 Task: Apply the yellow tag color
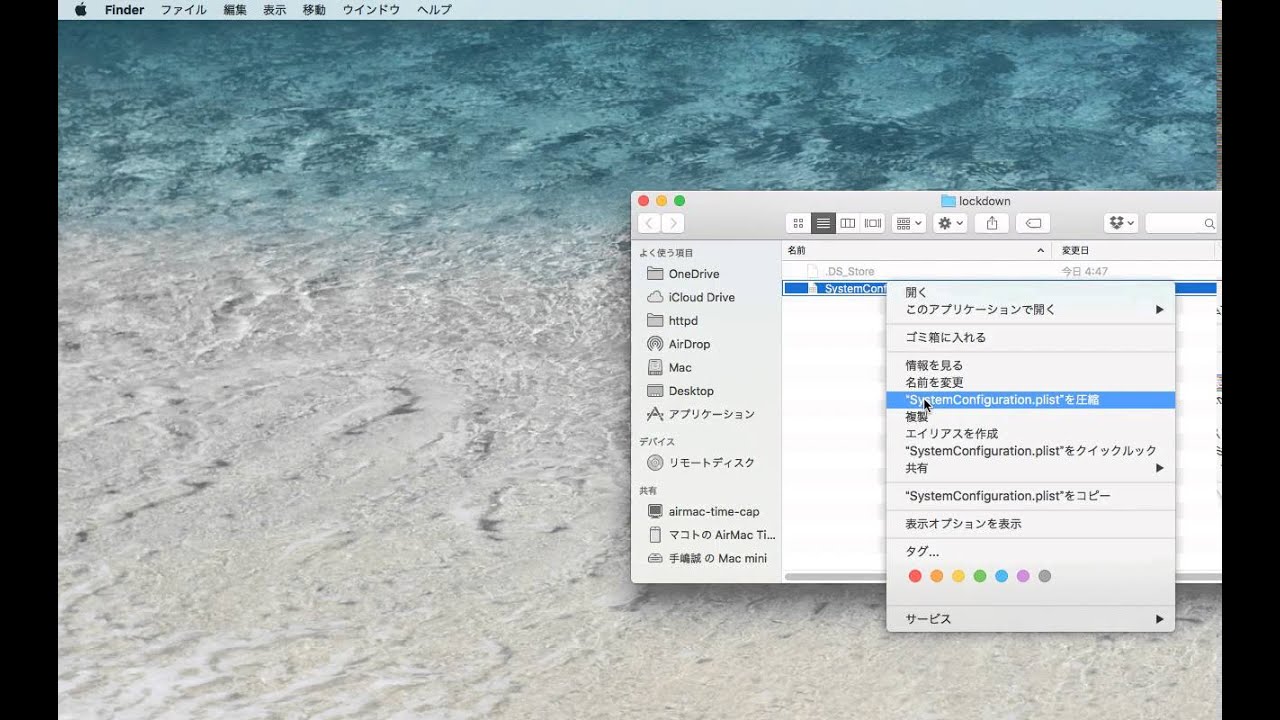(x=958, y=576)
